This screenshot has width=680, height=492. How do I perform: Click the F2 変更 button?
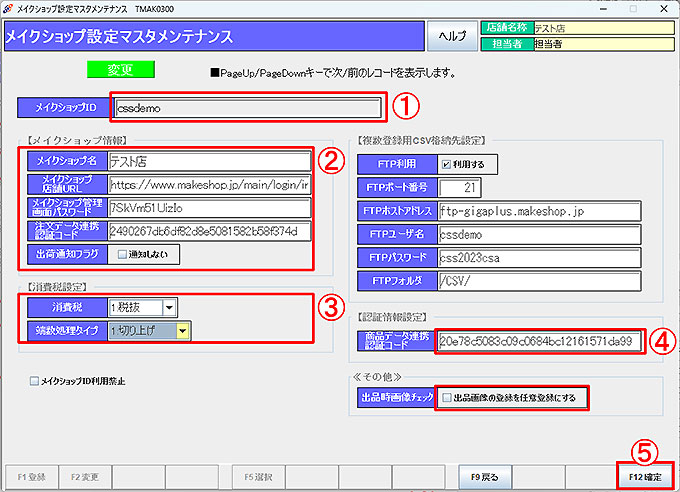point(85,477)
